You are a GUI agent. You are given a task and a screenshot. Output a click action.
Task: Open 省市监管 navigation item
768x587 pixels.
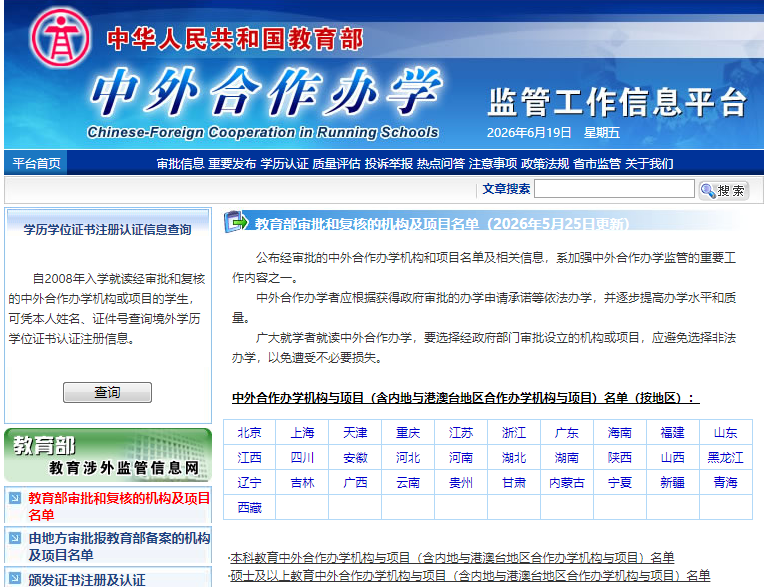point(597,163)
